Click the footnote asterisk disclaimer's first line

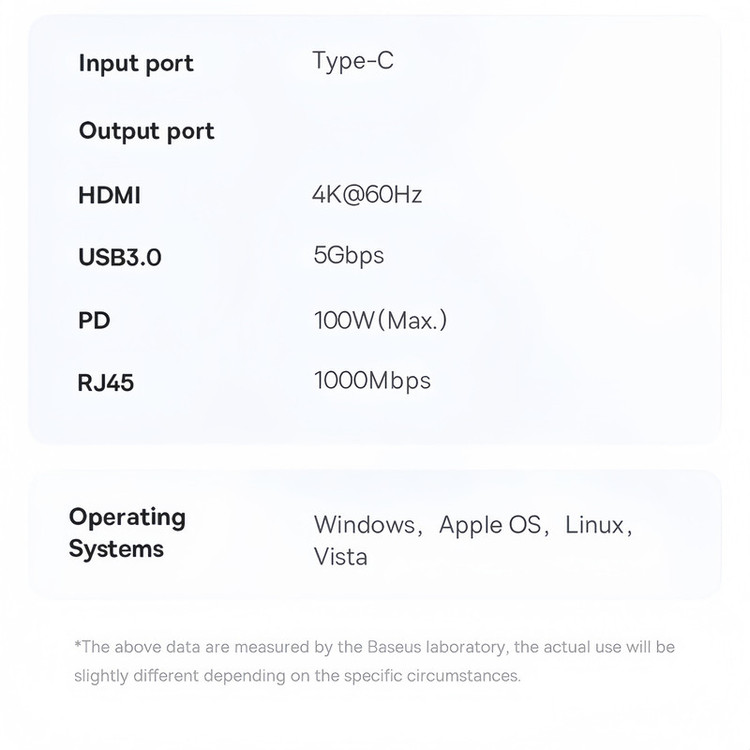pyautogui.click(x=374, y=647)
